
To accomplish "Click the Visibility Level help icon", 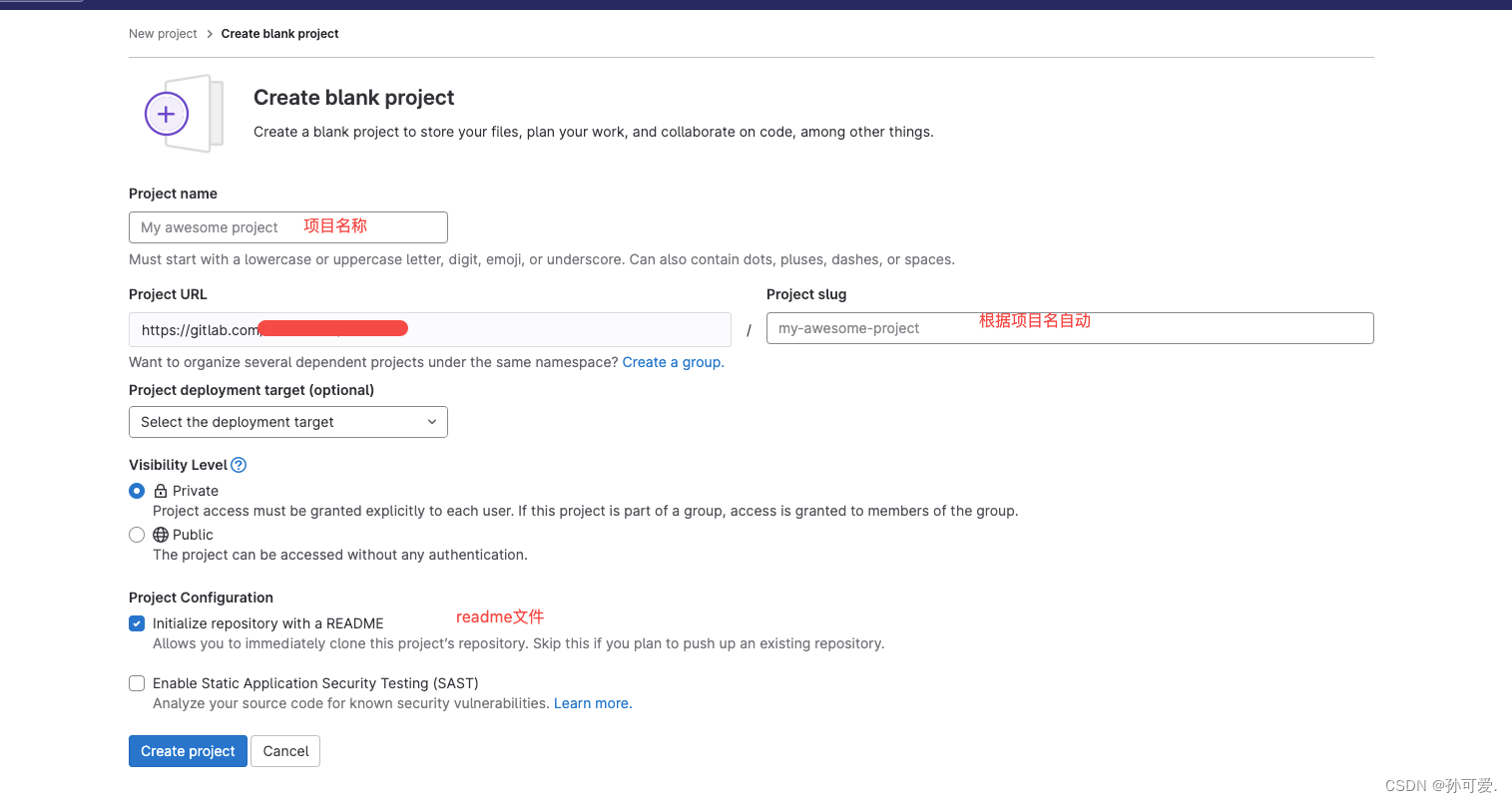I will click(x=238, y=464).
